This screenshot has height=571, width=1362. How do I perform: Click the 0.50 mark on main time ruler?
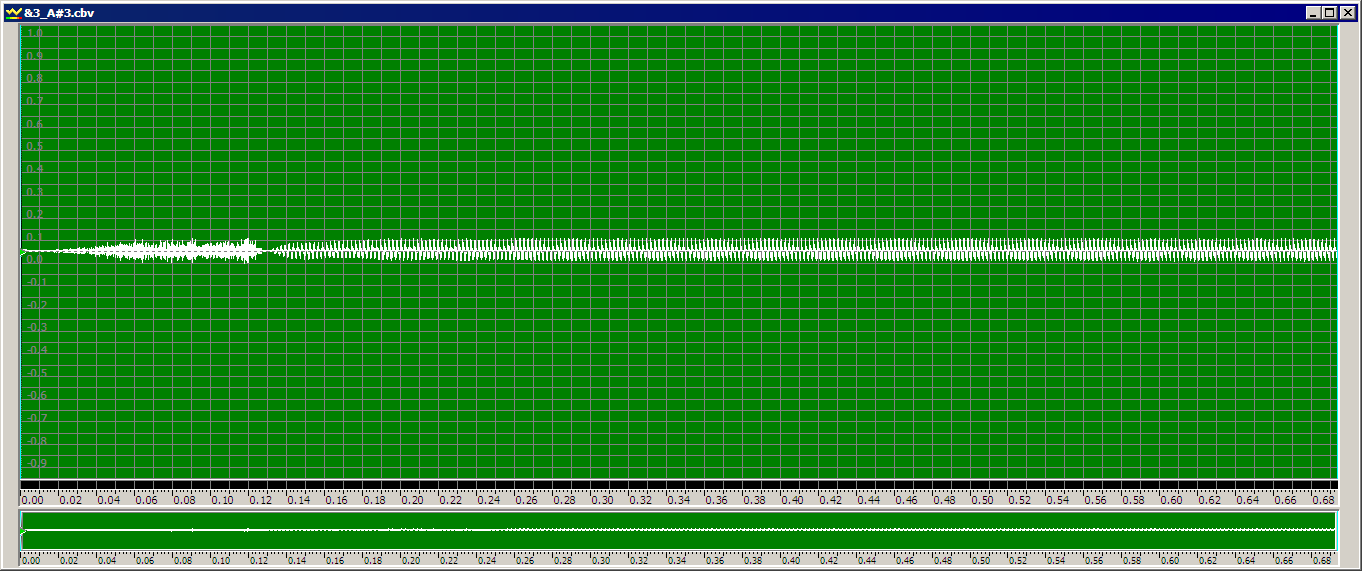pos(982,499)
